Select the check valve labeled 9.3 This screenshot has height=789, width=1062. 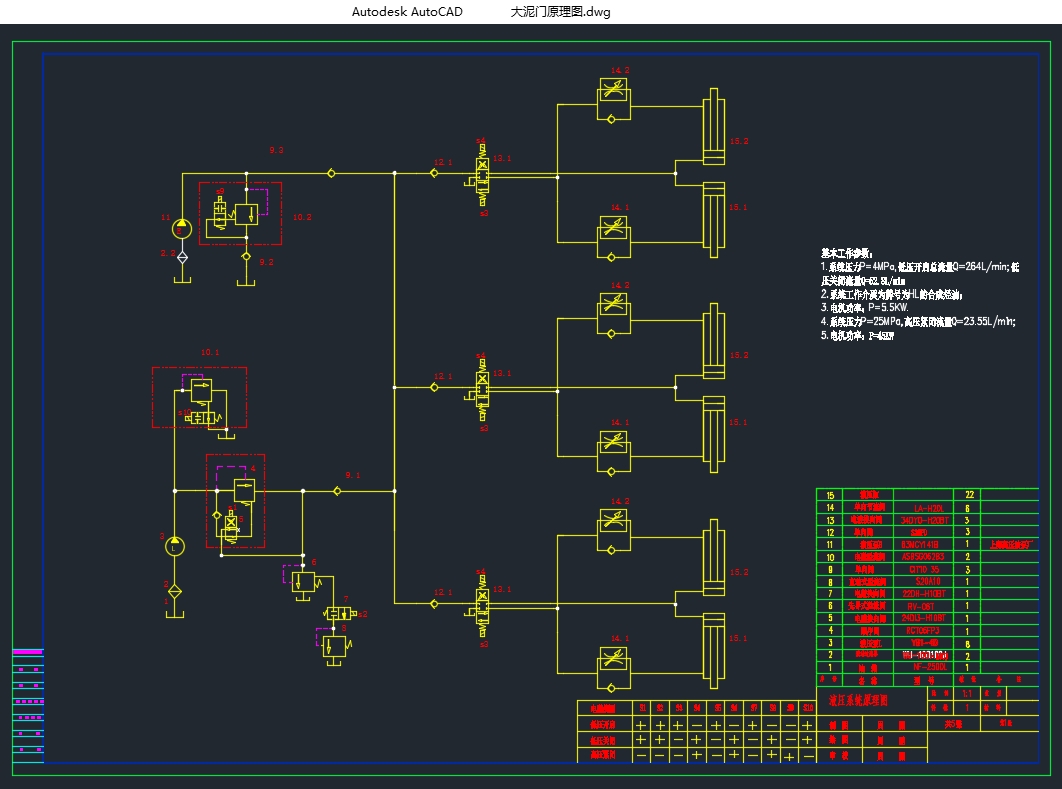click(332, 173)
